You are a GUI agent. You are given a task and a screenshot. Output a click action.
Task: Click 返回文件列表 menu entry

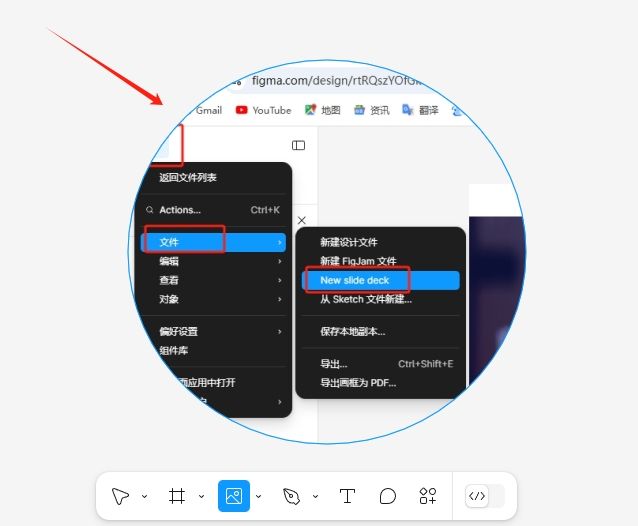point(188,177)
